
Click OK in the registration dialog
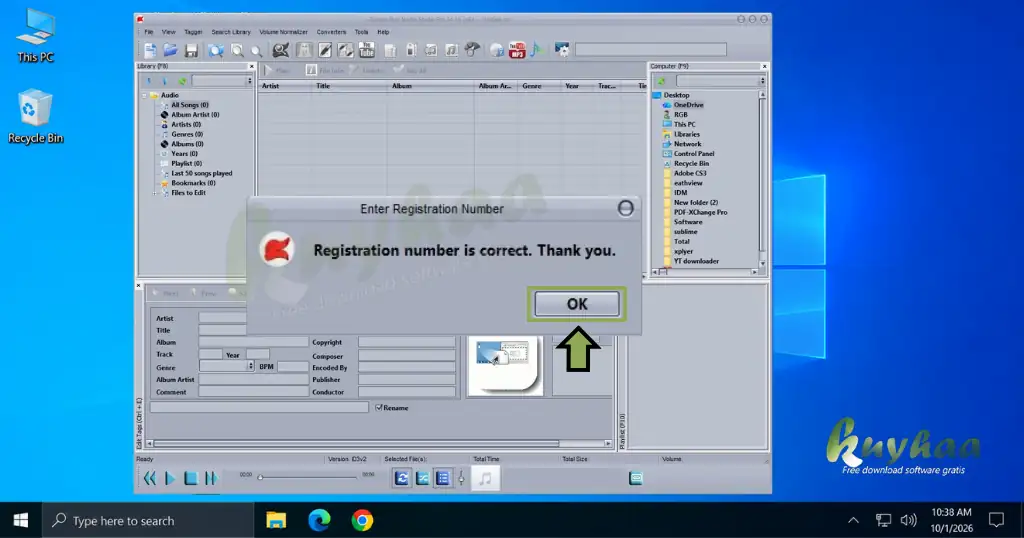point(577,304)
